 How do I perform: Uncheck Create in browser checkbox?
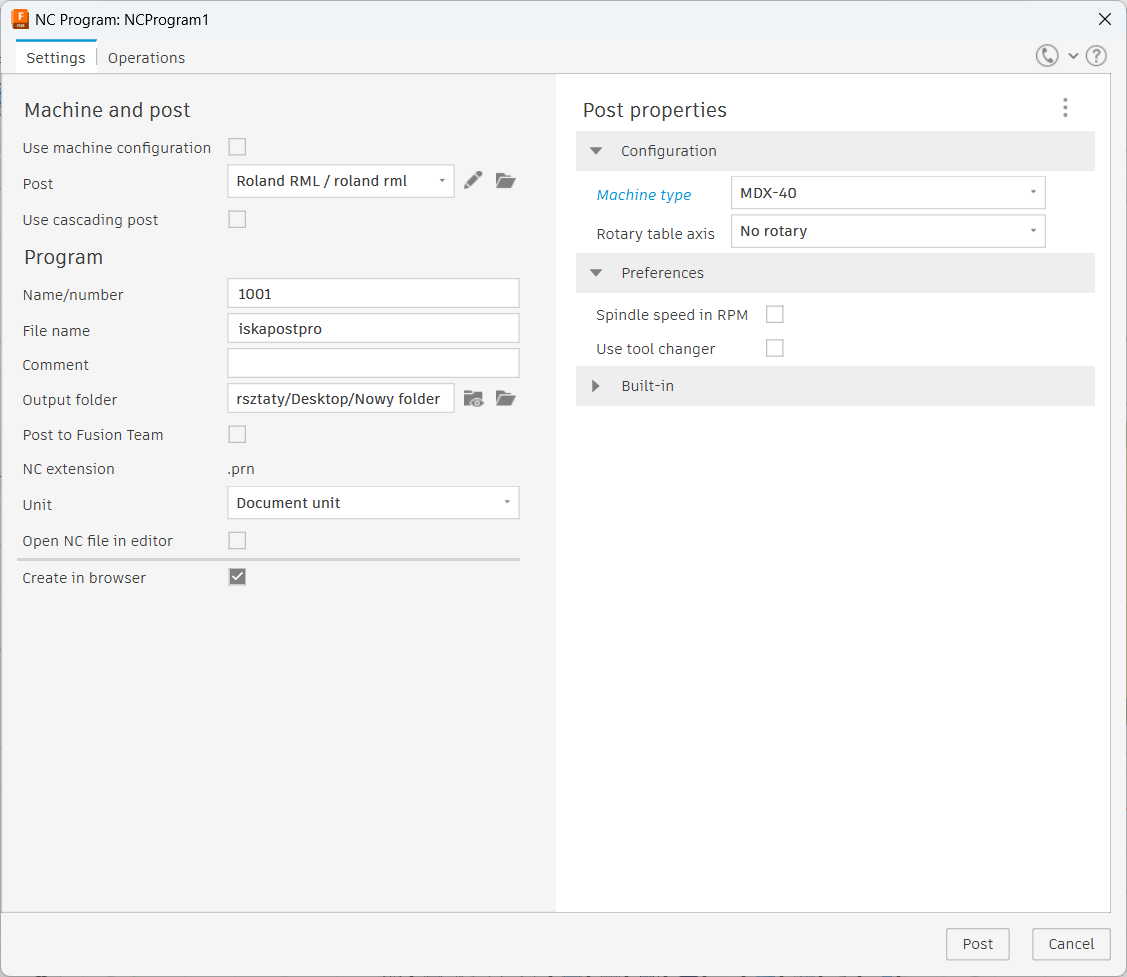[237, 577]
